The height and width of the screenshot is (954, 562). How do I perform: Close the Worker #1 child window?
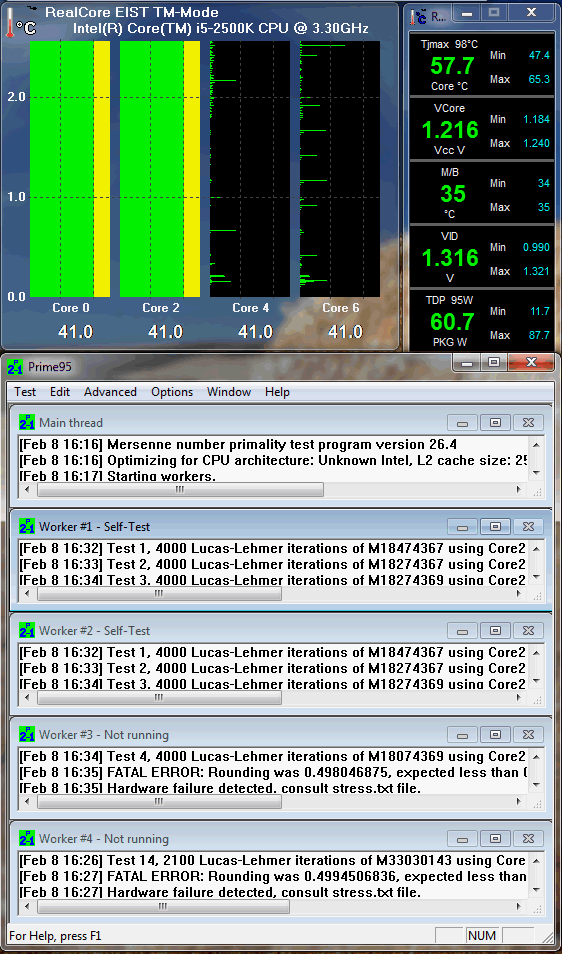pos(528,526)
